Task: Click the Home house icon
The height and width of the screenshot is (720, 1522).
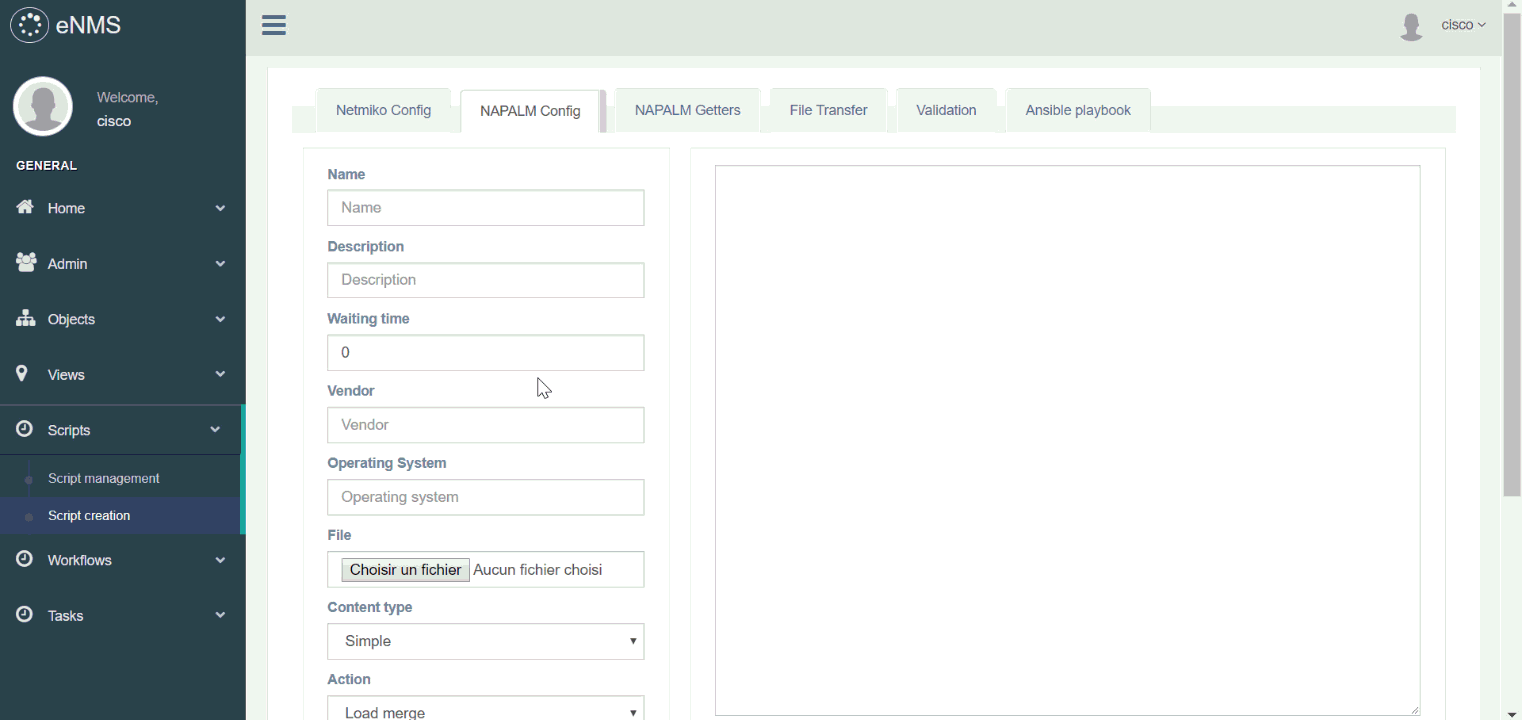Action: (x=25, y=207)
